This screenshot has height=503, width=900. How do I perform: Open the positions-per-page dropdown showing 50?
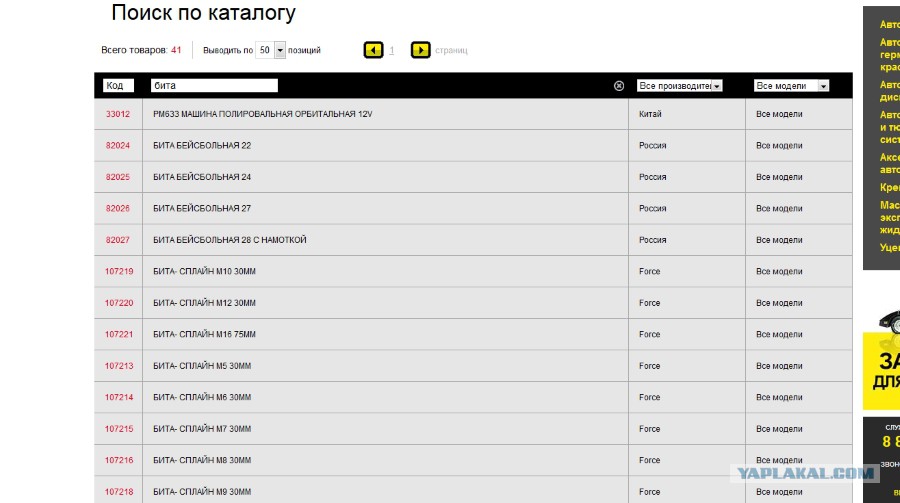(x=270, y=50)
